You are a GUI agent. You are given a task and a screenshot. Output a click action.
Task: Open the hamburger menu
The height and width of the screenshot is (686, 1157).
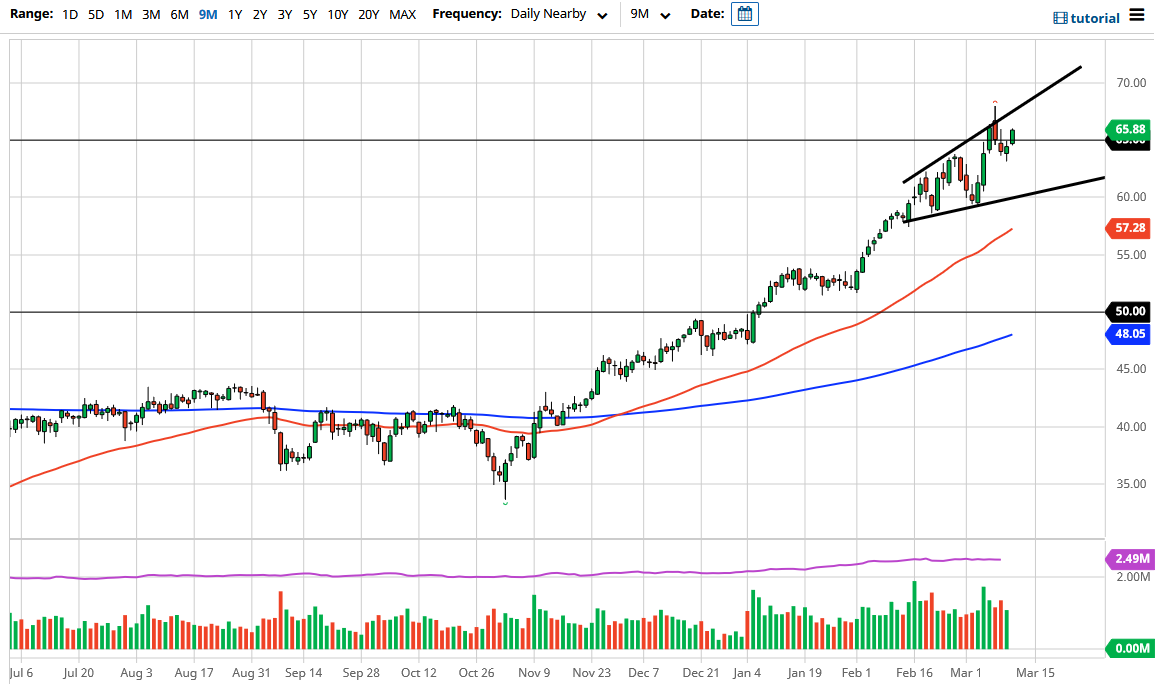click(x=1137, y=16)
